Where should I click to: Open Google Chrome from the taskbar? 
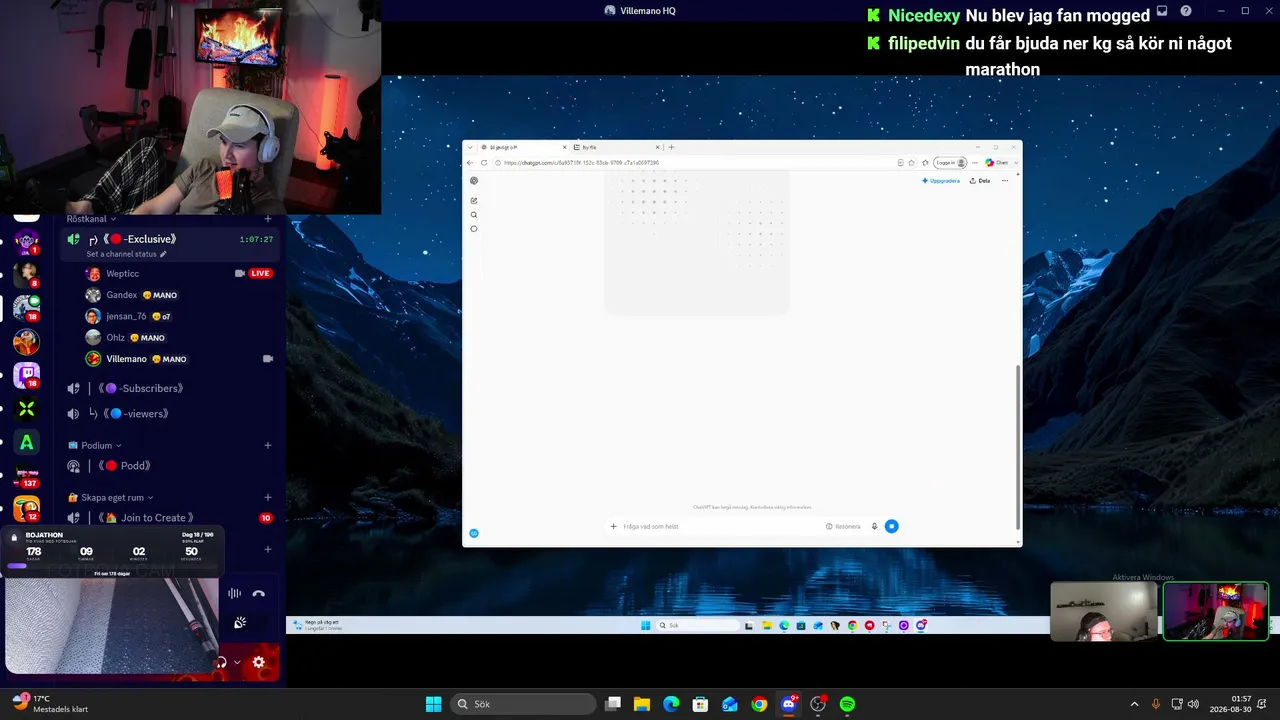click(x=759, y=704)
